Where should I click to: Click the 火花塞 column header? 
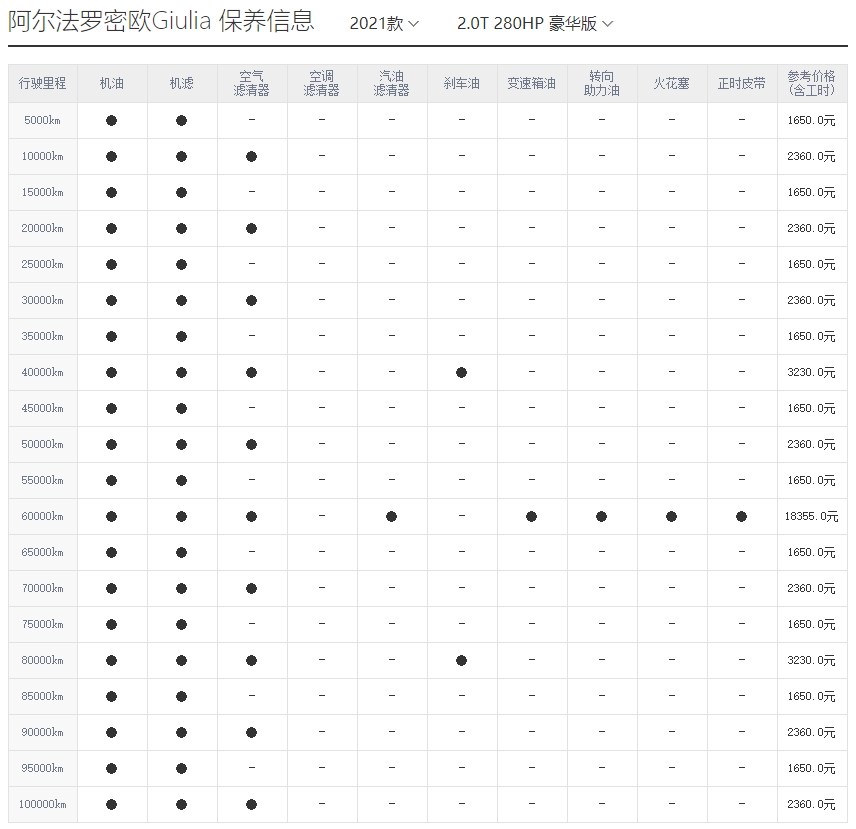point(671,84)
